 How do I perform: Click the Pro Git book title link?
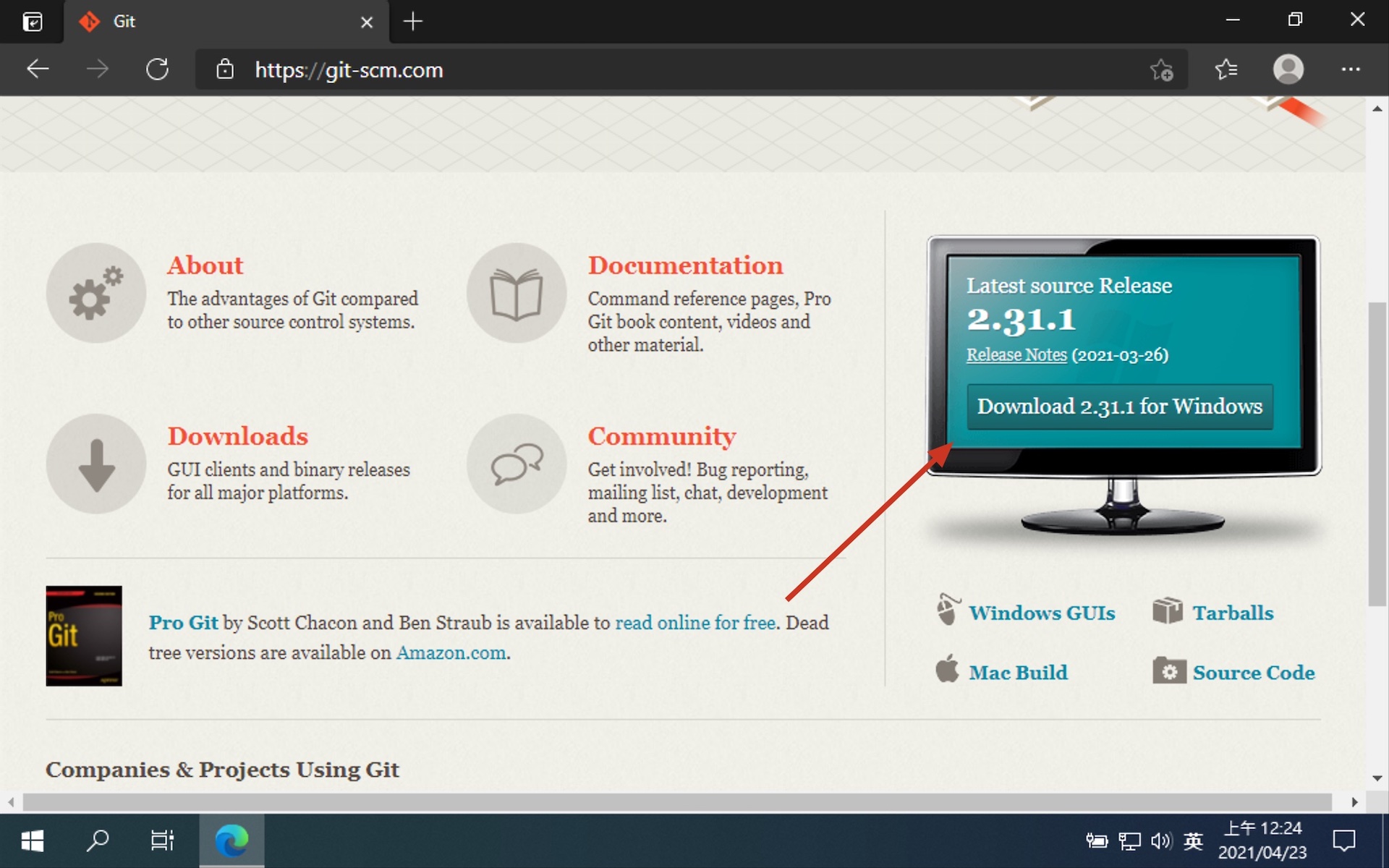click(x=183, y=623)
